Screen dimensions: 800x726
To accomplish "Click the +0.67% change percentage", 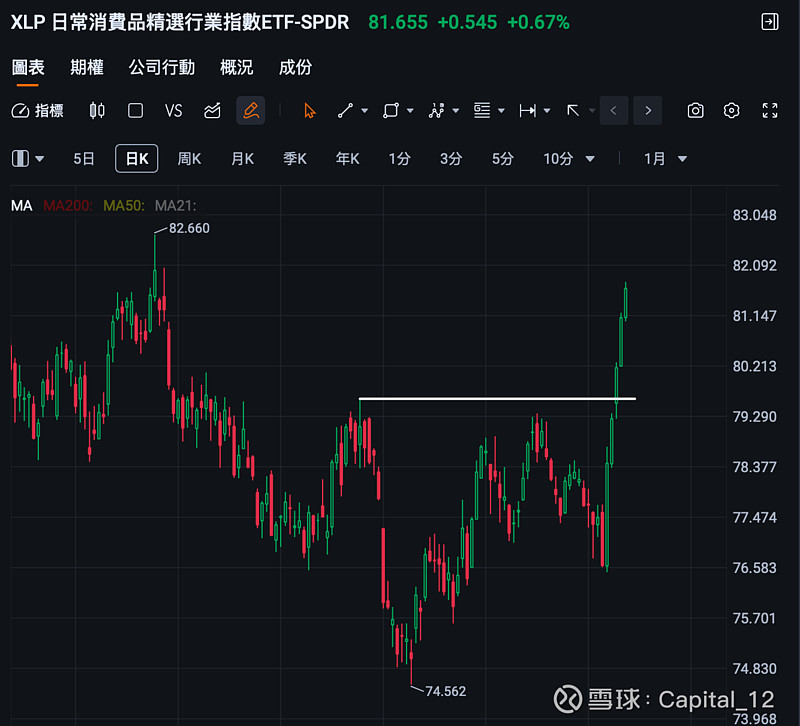I will pyautogui.click(x=538, y=22).
